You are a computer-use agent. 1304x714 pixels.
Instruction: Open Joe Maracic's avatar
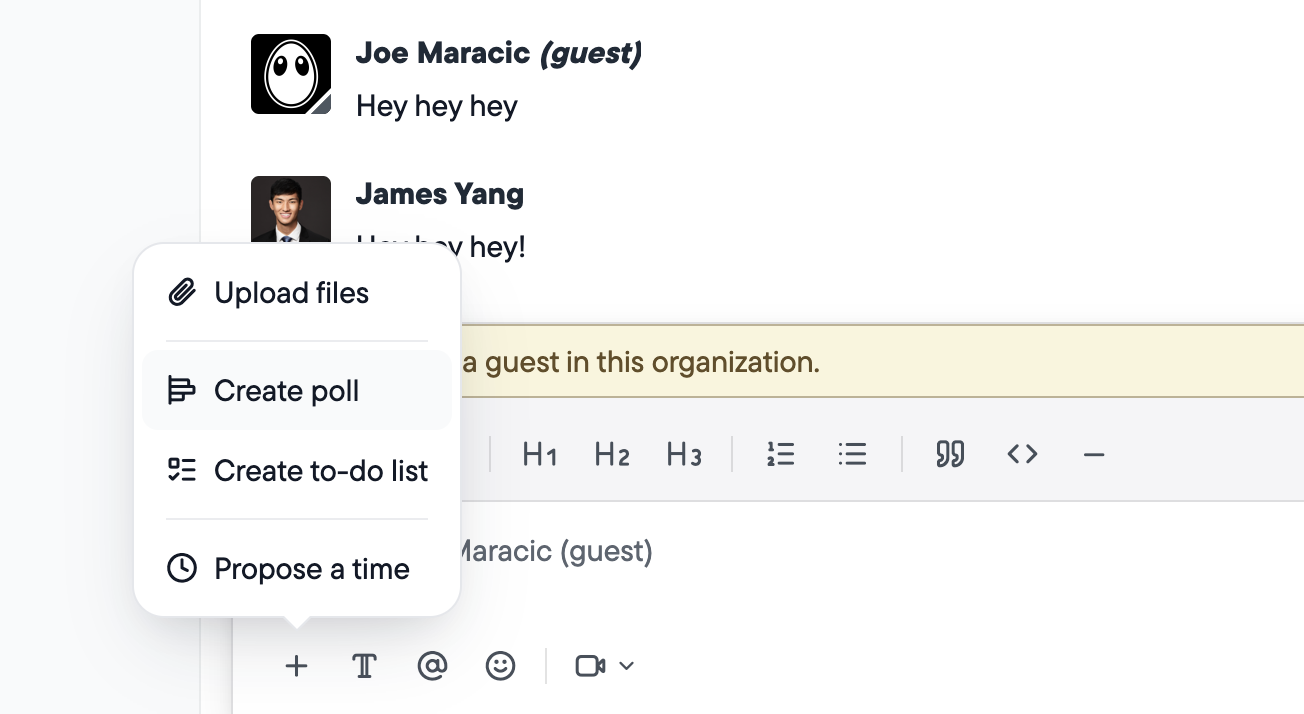click(x=291, y=74)
